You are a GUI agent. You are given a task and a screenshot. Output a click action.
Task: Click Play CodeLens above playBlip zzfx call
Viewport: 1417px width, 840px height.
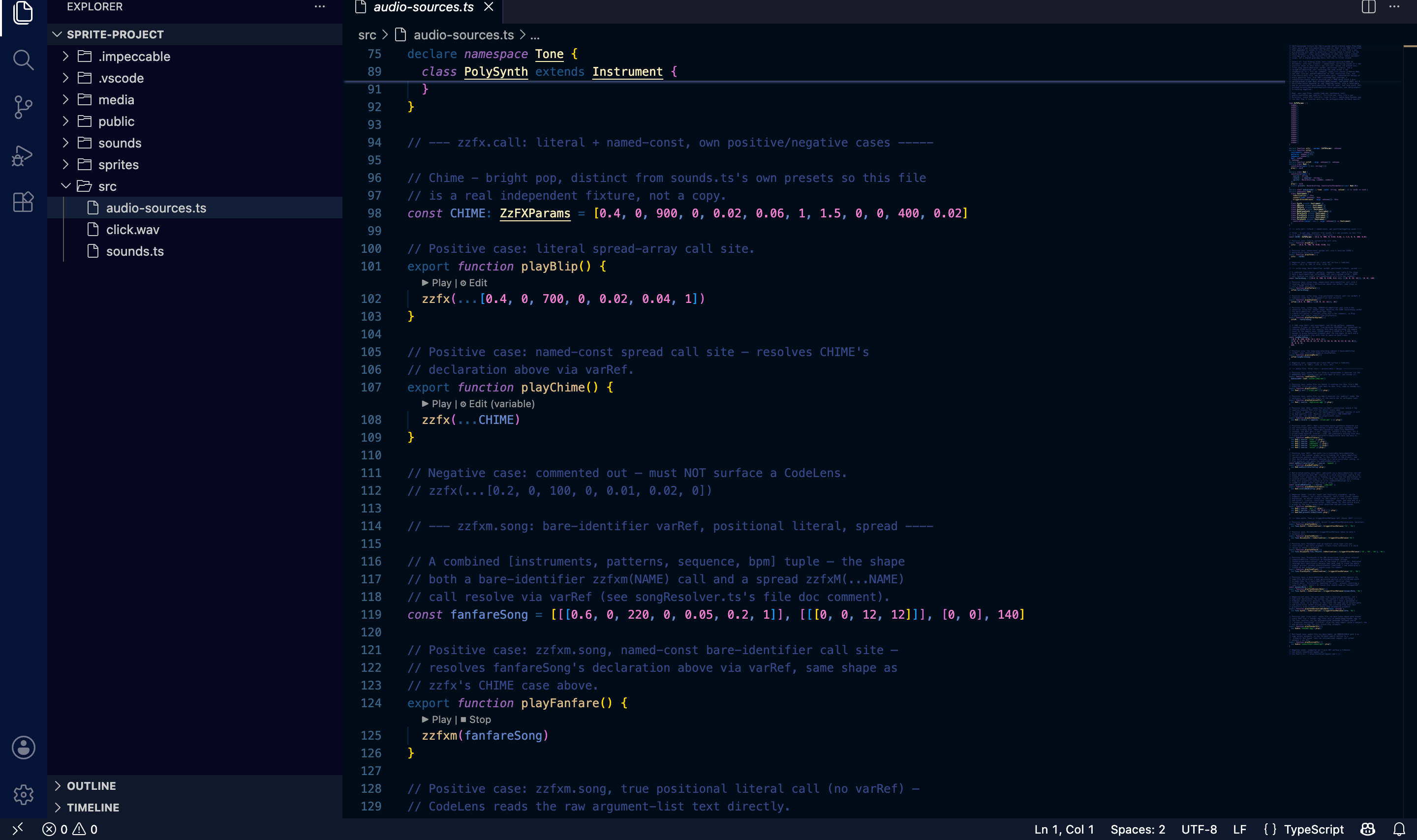[x=436, y=282]
